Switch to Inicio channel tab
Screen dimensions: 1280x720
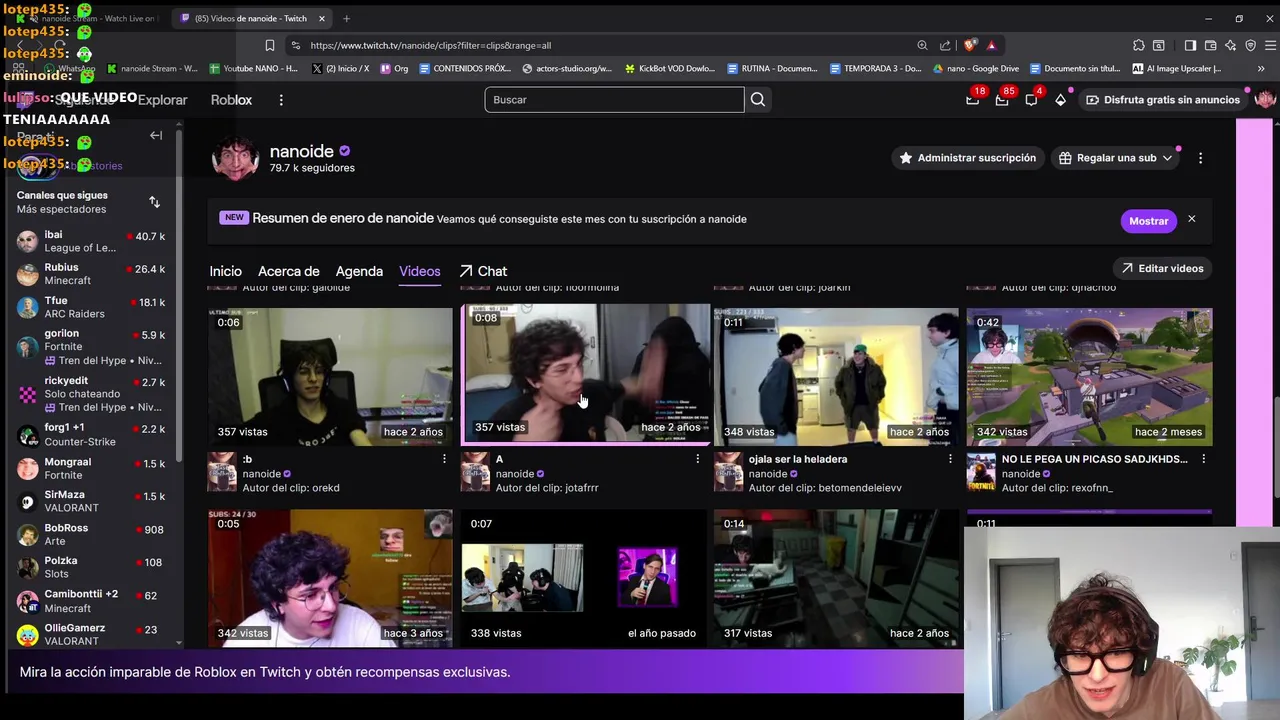point(225,271)
